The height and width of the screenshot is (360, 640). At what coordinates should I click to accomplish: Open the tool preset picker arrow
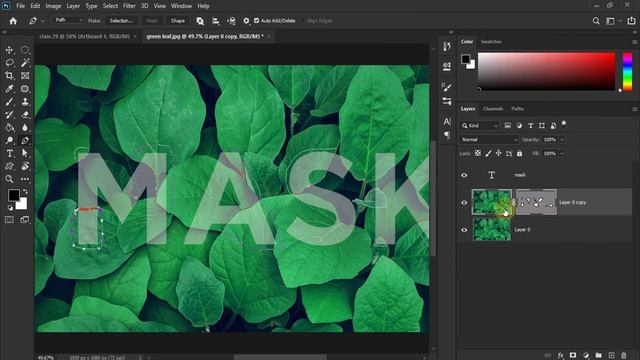pyautogui.click(x=42, y=21)
